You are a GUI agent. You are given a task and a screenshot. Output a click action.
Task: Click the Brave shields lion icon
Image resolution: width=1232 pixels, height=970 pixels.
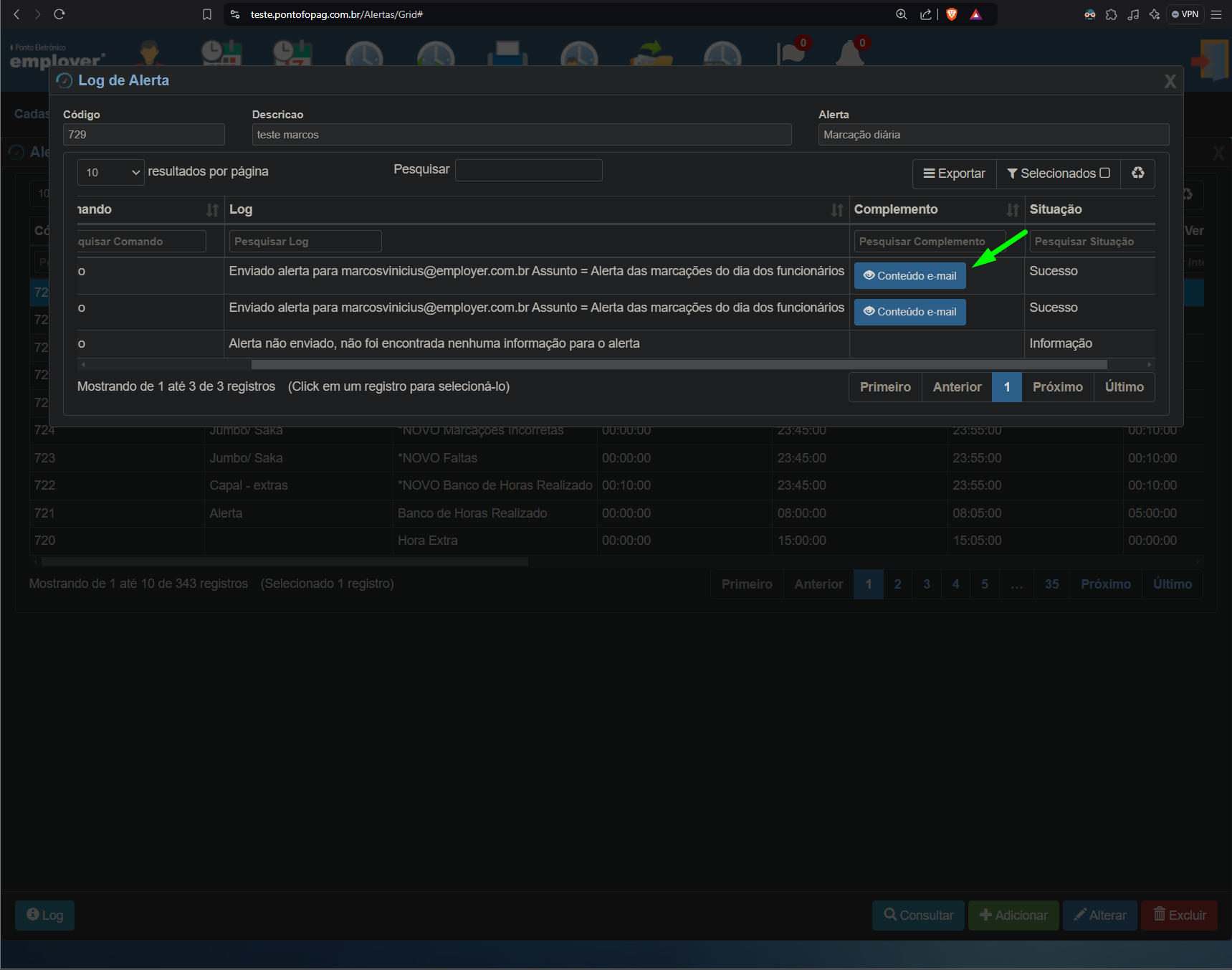tap(952, 14)
